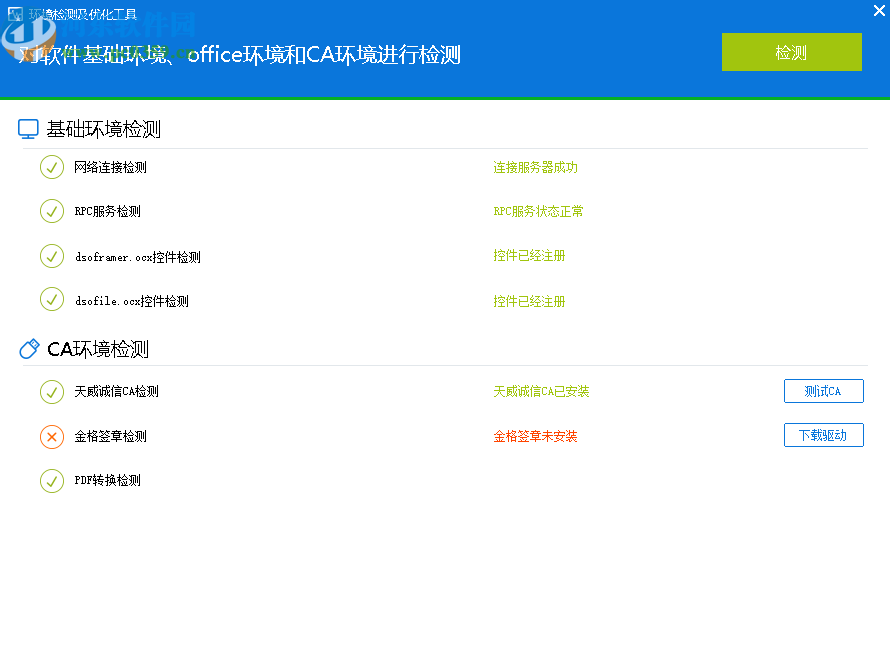The height and width of the screenshot is (645, 890).
Task: Click the USB key icon of CA环境检测 section
Action: coord(28,348)
